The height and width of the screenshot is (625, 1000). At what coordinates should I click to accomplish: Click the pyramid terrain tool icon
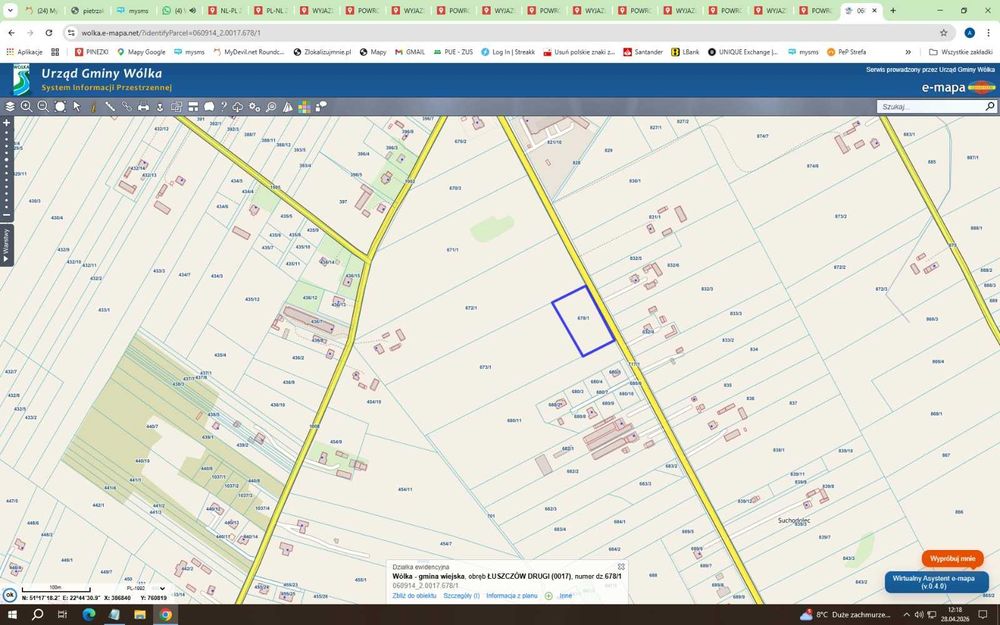(288, 107)
